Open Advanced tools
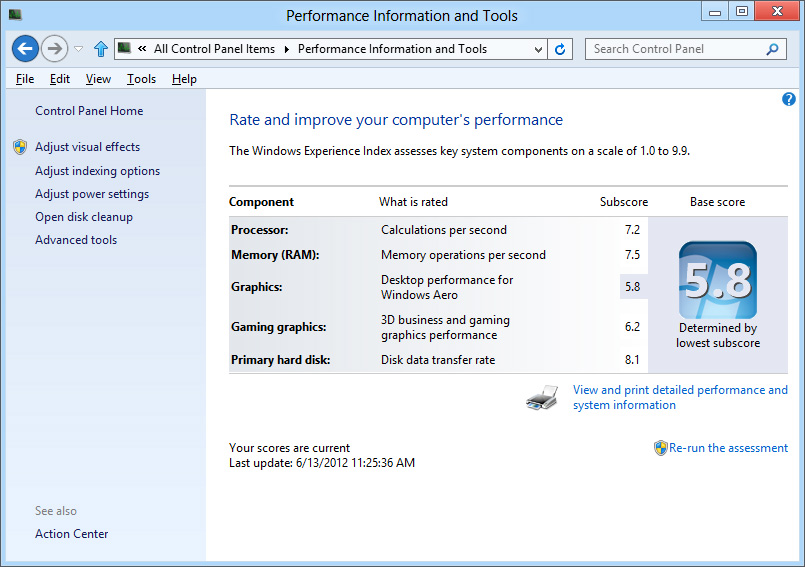 point(76,240)
